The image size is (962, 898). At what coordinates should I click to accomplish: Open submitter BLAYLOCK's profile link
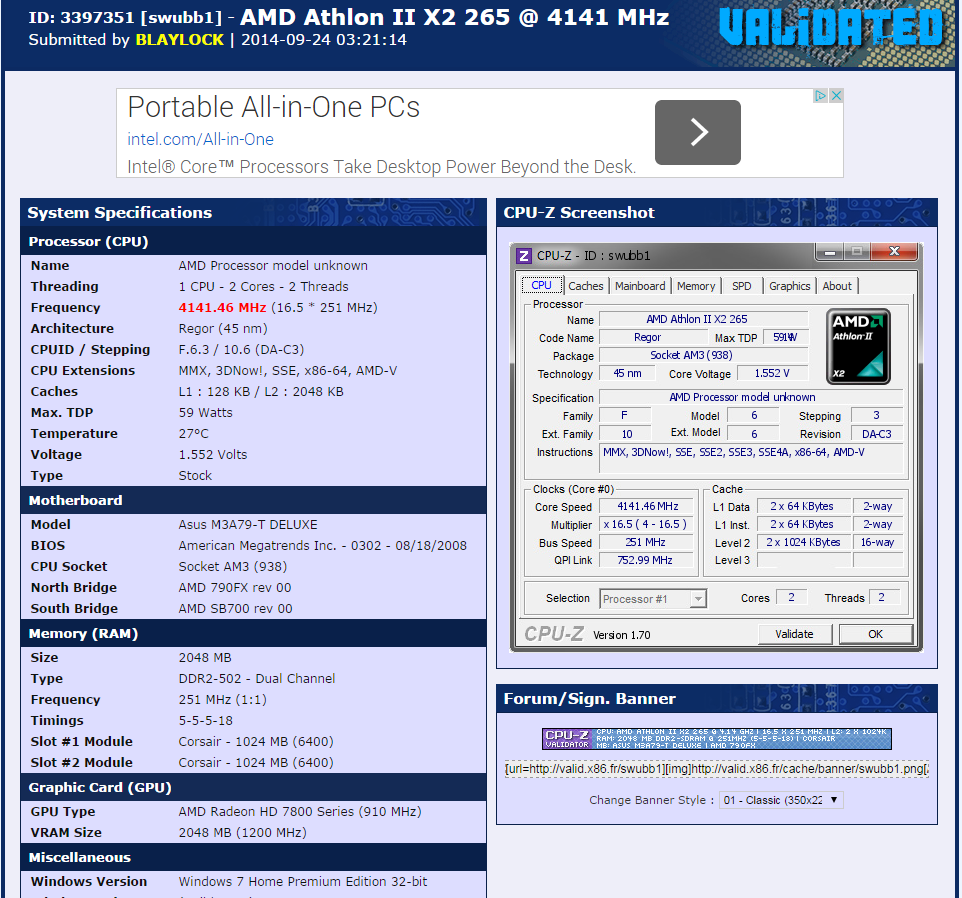click(x=180, y=40)
